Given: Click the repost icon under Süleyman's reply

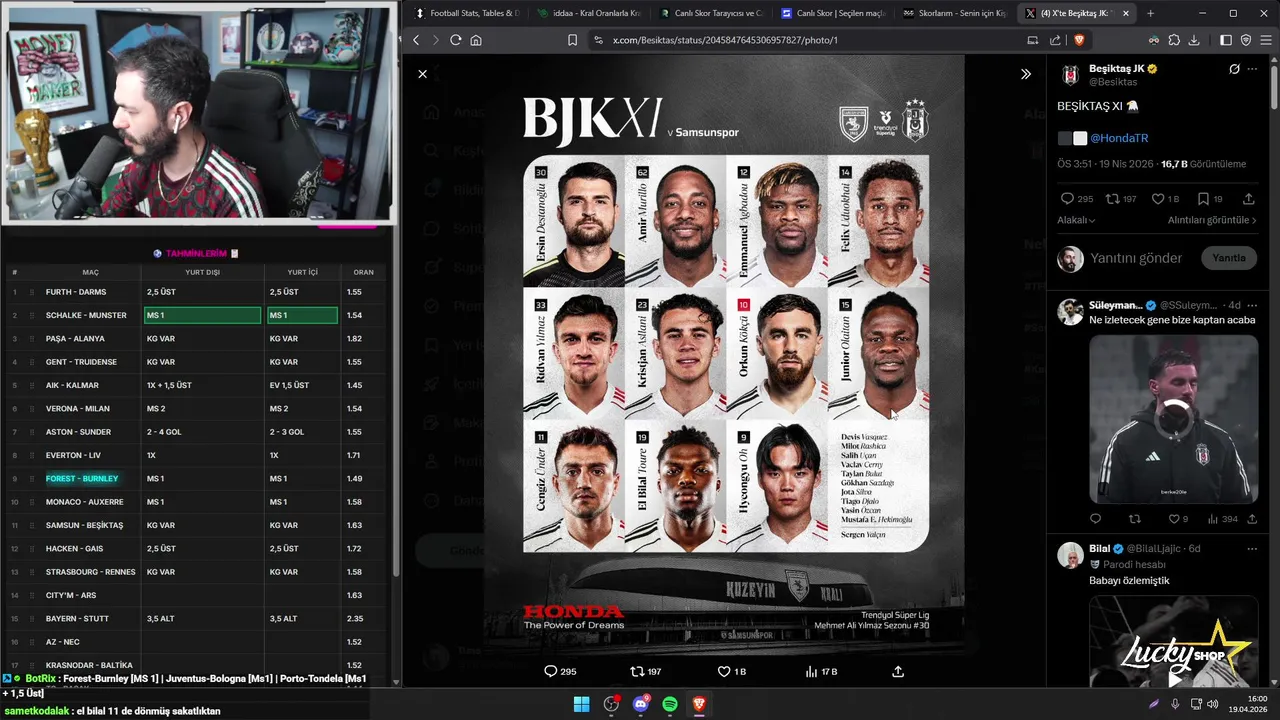Looking at the screenshot, I should click(1134, 519).
